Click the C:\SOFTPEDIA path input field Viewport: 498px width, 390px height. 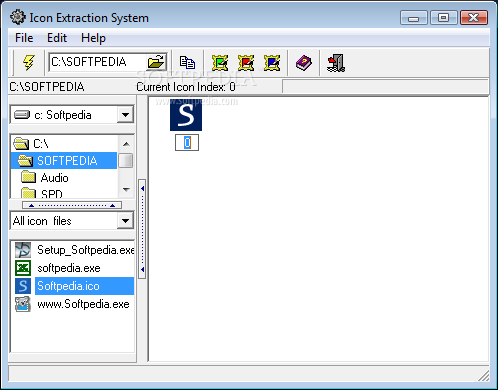point(98,62)
